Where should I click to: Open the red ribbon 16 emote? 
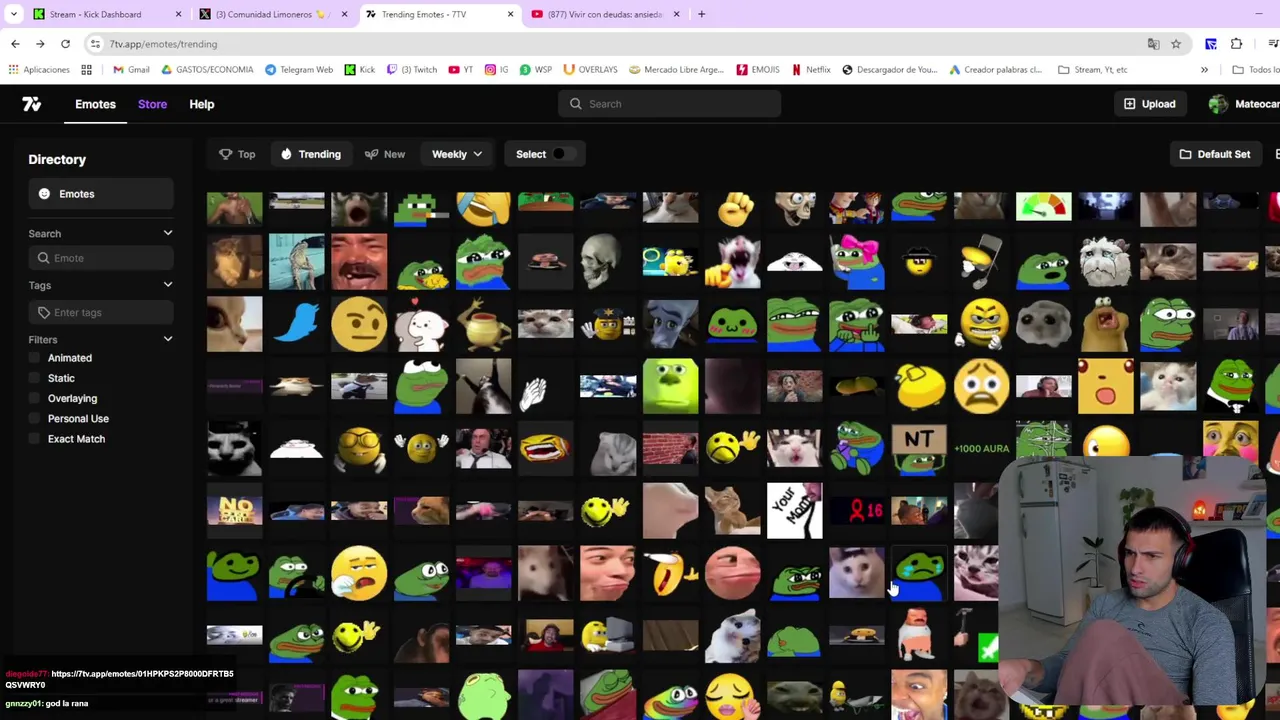pos(857,511)
